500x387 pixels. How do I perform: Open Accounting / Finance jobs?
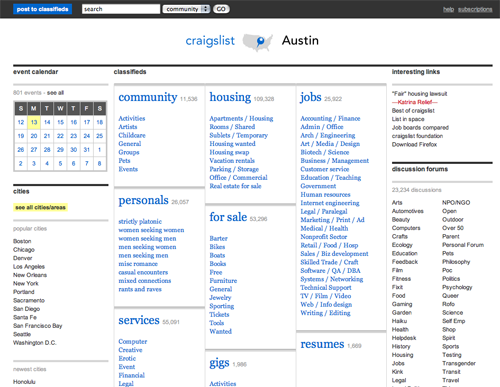[x=330, y=118]
